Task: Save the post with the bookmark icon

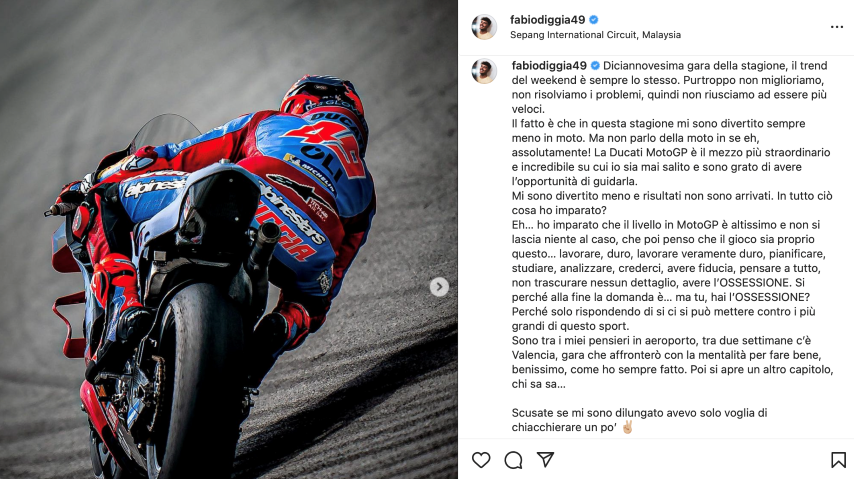Action: pos(838,460)
